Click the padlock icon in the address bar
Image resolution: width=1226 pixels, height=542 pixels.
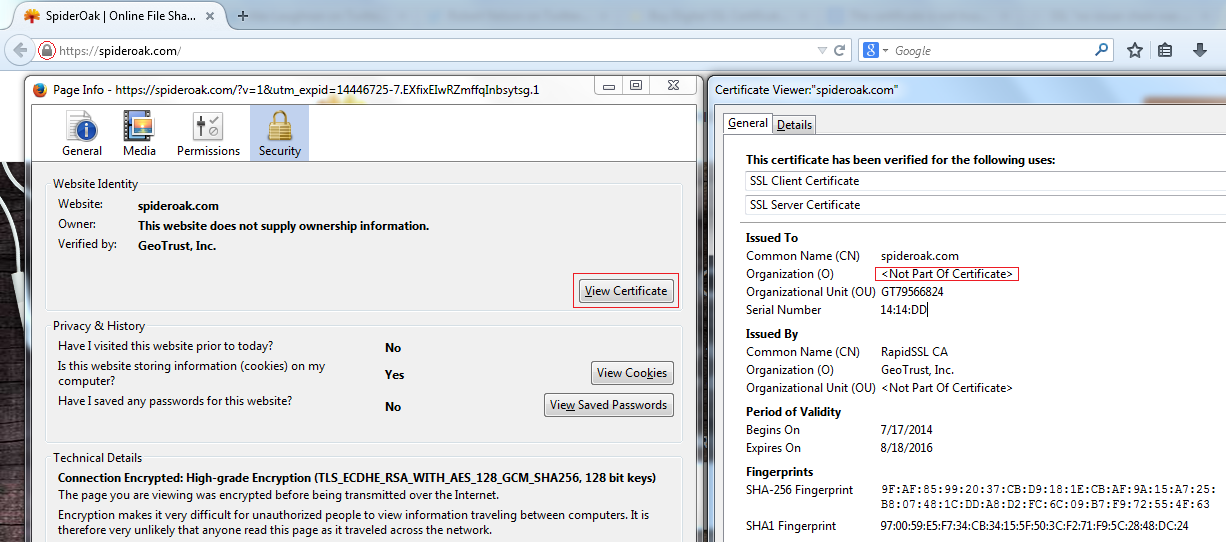(x=46, y=50)
